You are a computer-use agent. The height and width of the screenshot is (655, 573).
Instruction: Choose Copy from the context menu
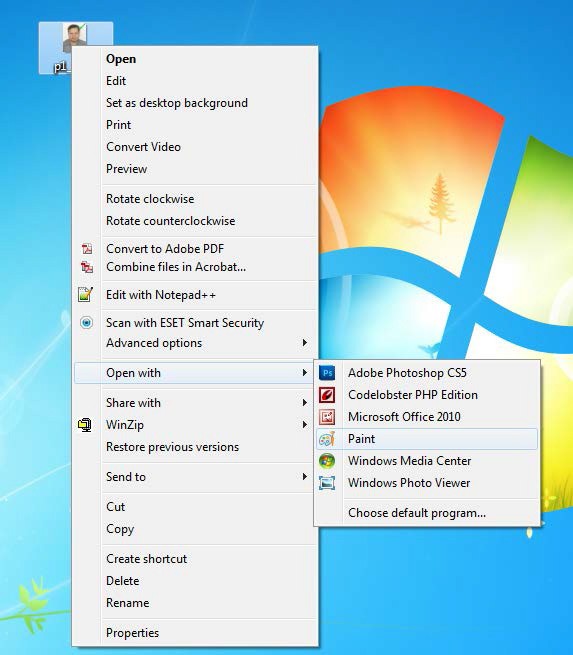click(x=195, y=529)
